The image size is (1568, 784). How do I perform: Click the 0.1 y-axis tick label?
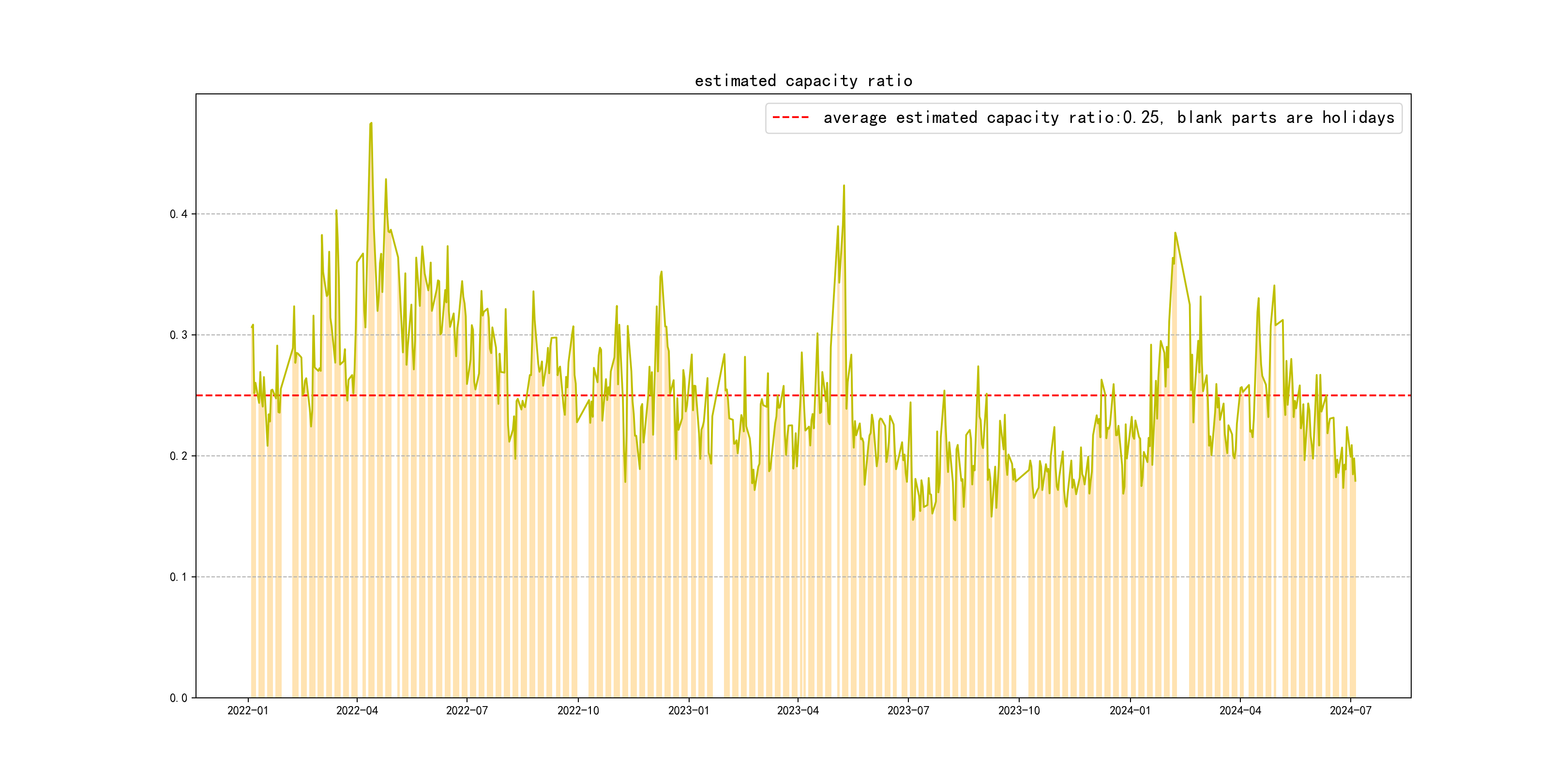(x=179, y=577)
